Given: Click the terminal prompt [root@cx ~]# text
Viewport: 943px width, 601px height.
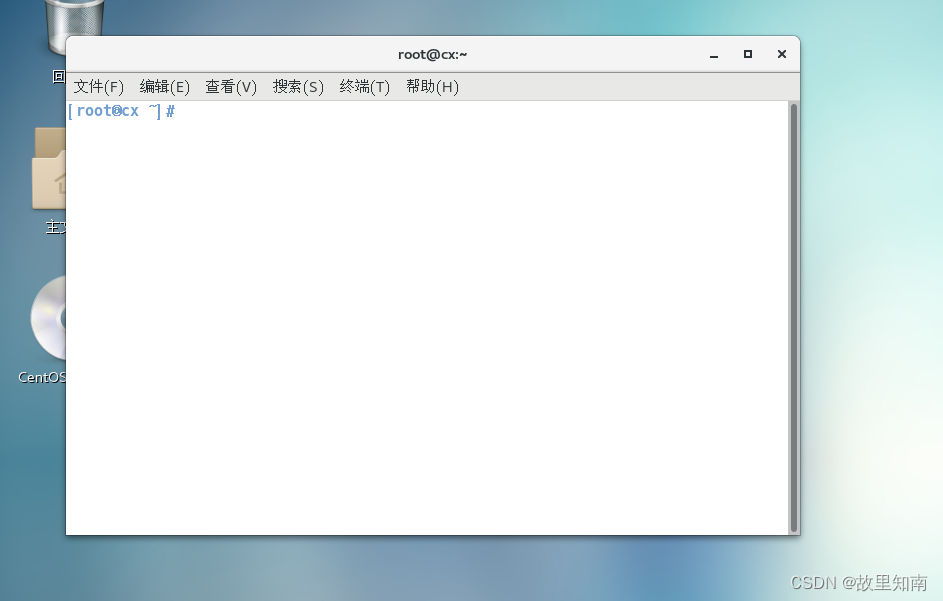Looking at the screenshot, I should (x=121, y=111).
